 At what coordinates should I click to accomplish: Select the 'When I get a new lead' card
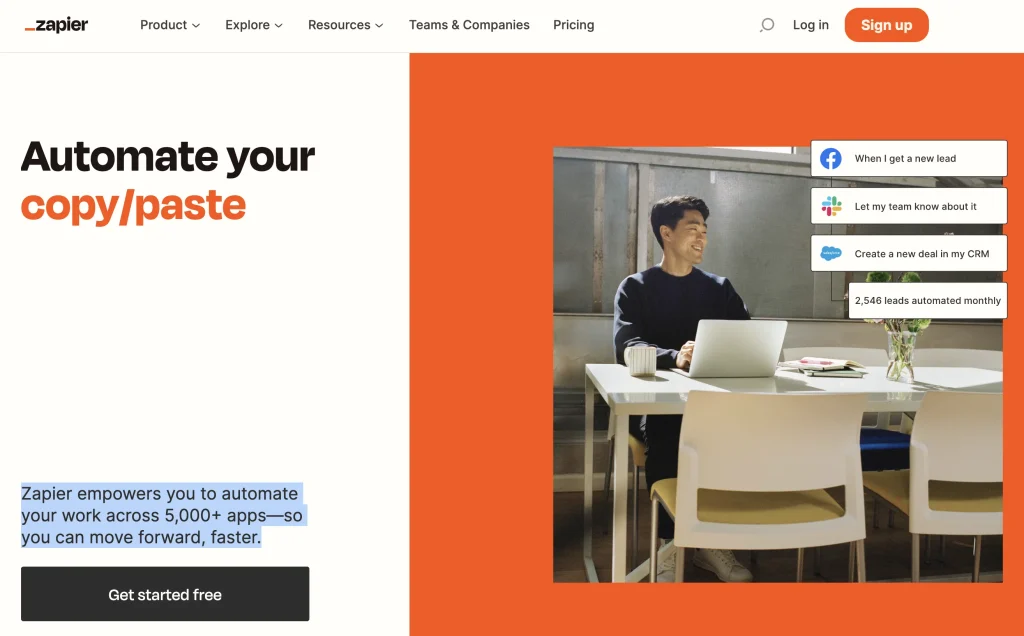pos(908,157)
